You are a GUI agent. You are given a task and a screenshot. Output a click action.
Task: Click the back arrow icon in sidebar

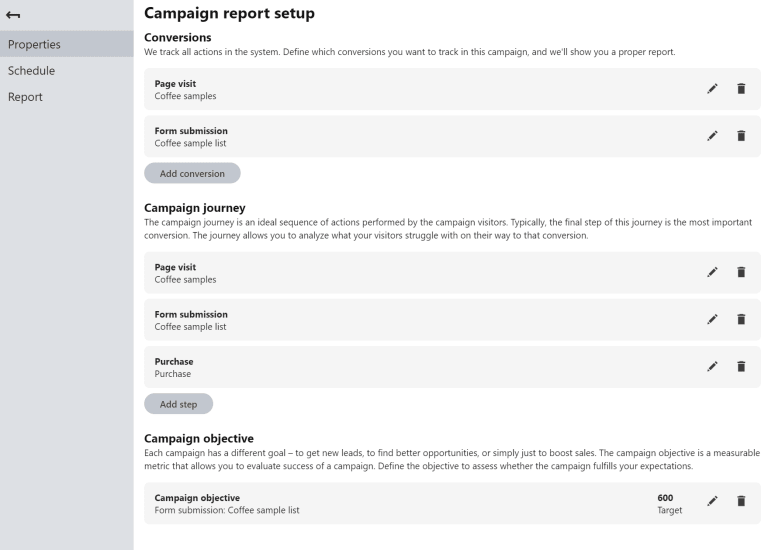pos(14,14)
